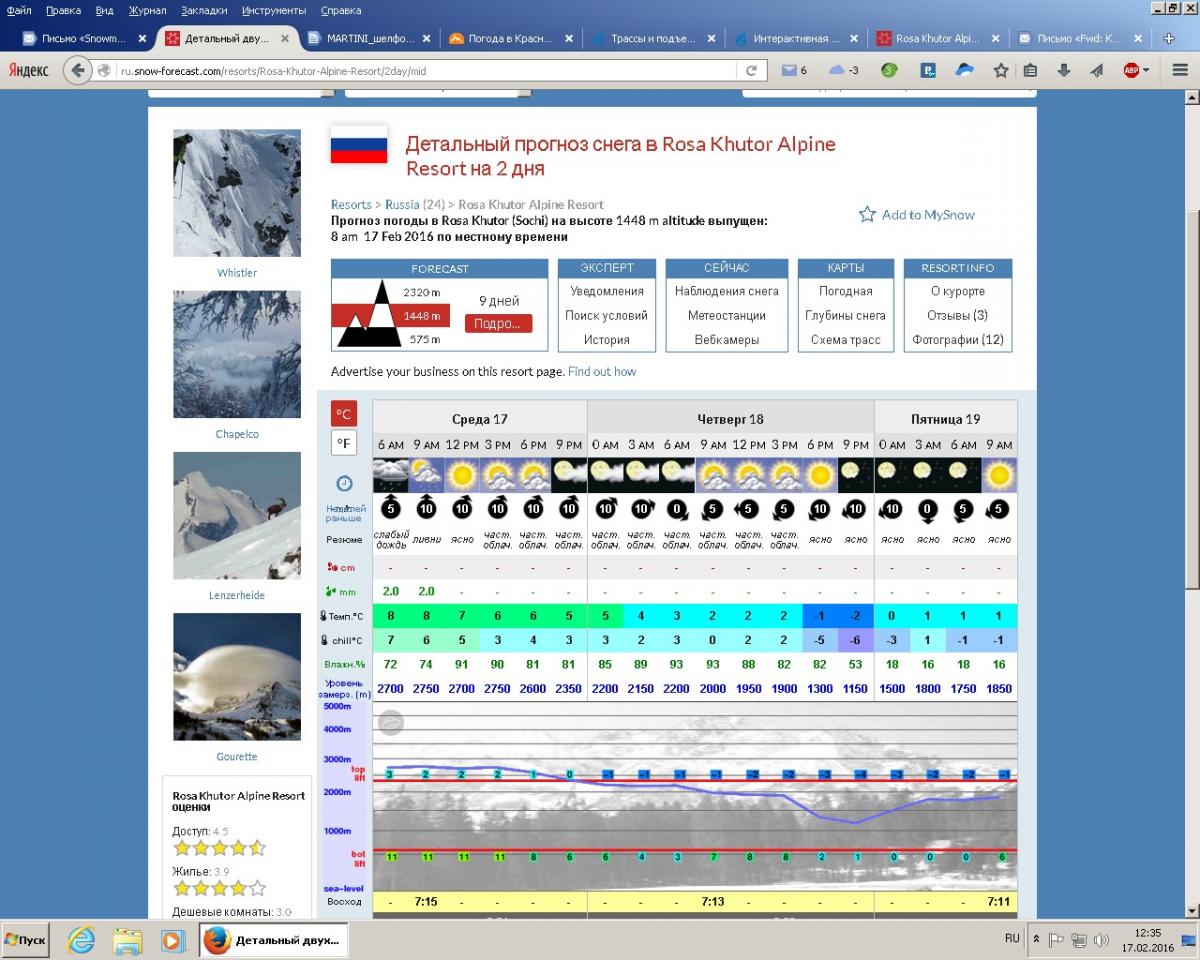1200x960 pixels.
Task: Click the Yandex logo in the toolbar
Action: coord(29,71)
